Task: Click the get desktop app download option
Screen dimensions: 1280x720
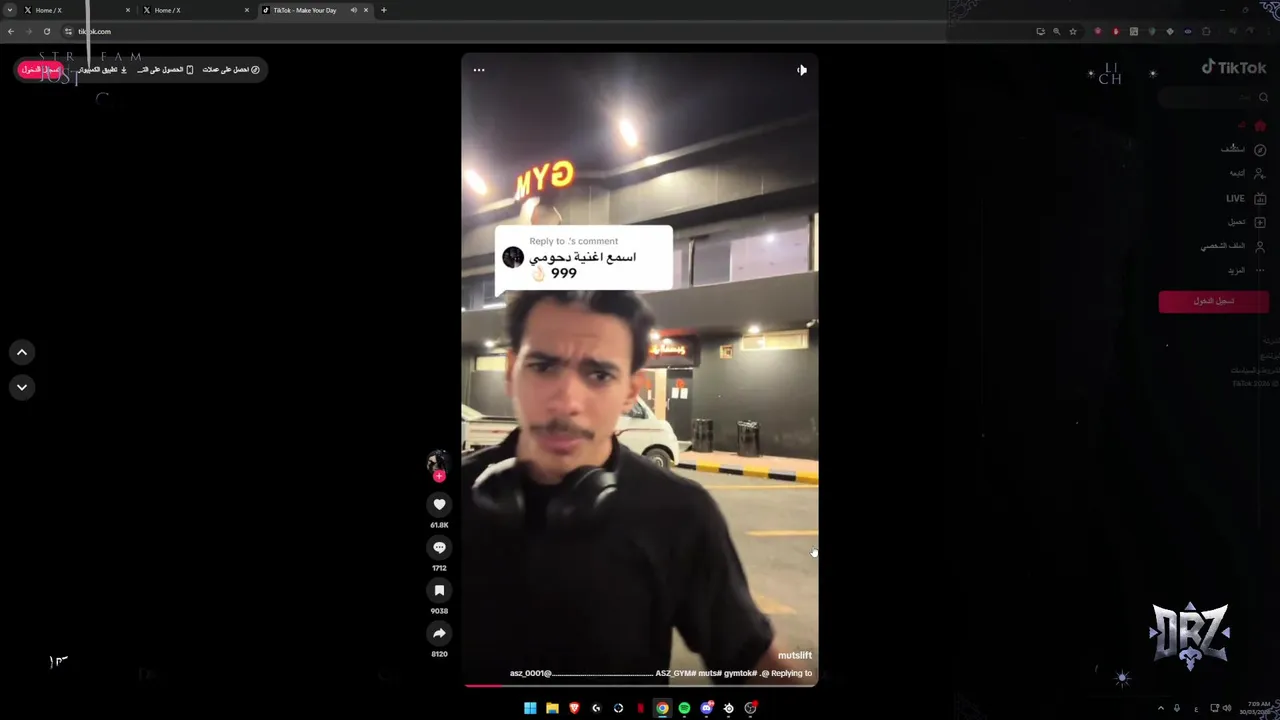Action: pos(103,70)
